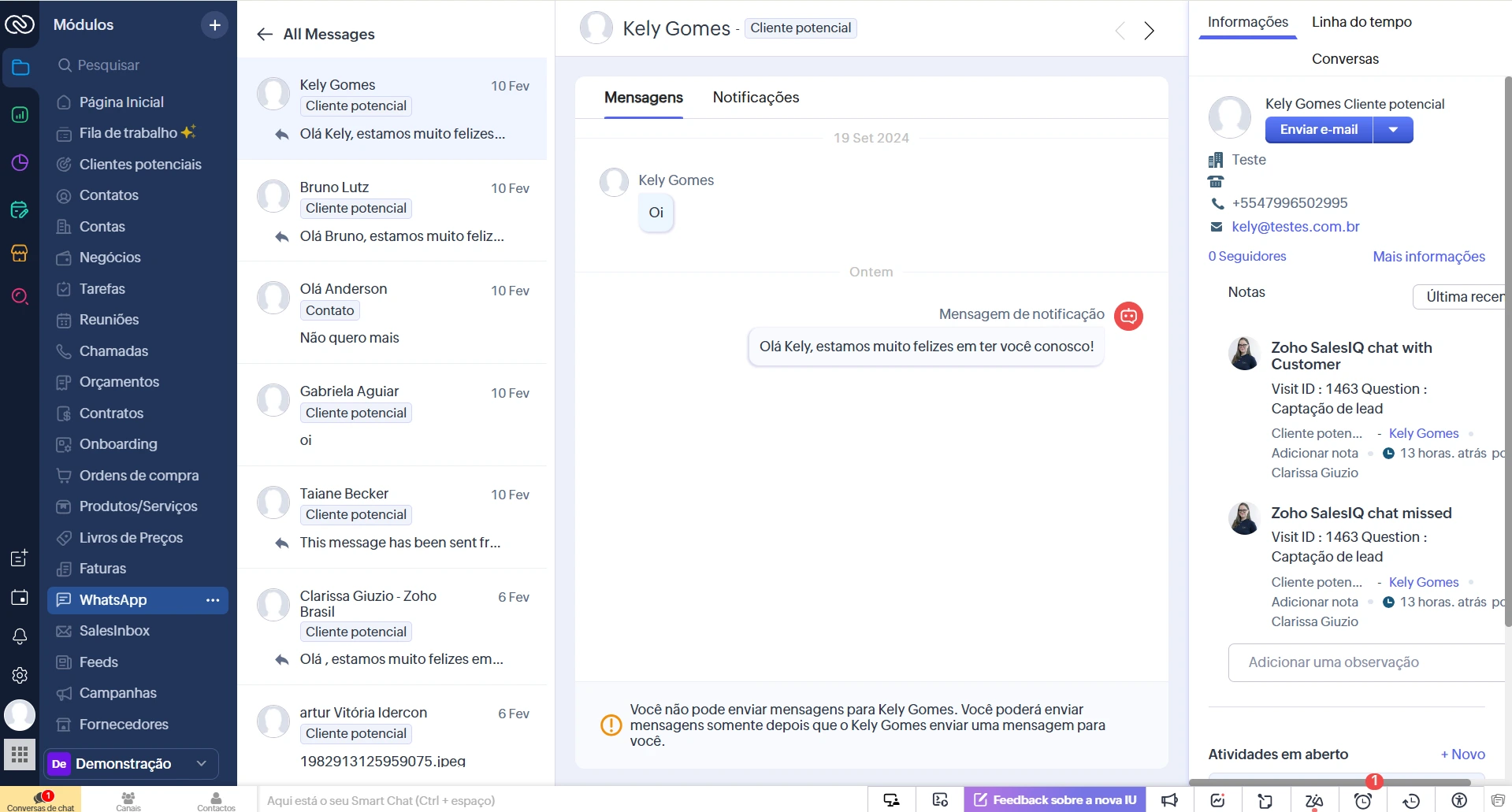Image resolution: width=1512 pixels, height=812 pixels.
Task: Click the plus button next to Módulos
Action: click(x=214, y=25)
